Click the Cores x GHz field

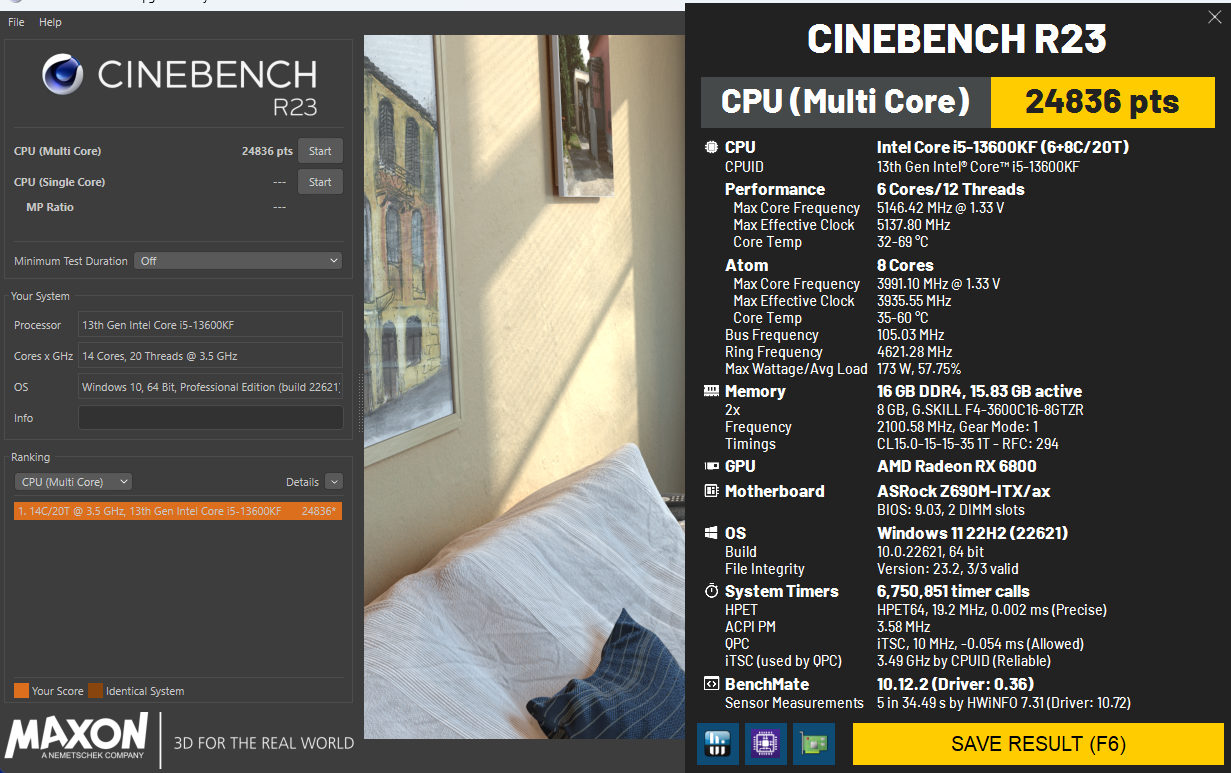pyautogui.click(x=210, y=356)
